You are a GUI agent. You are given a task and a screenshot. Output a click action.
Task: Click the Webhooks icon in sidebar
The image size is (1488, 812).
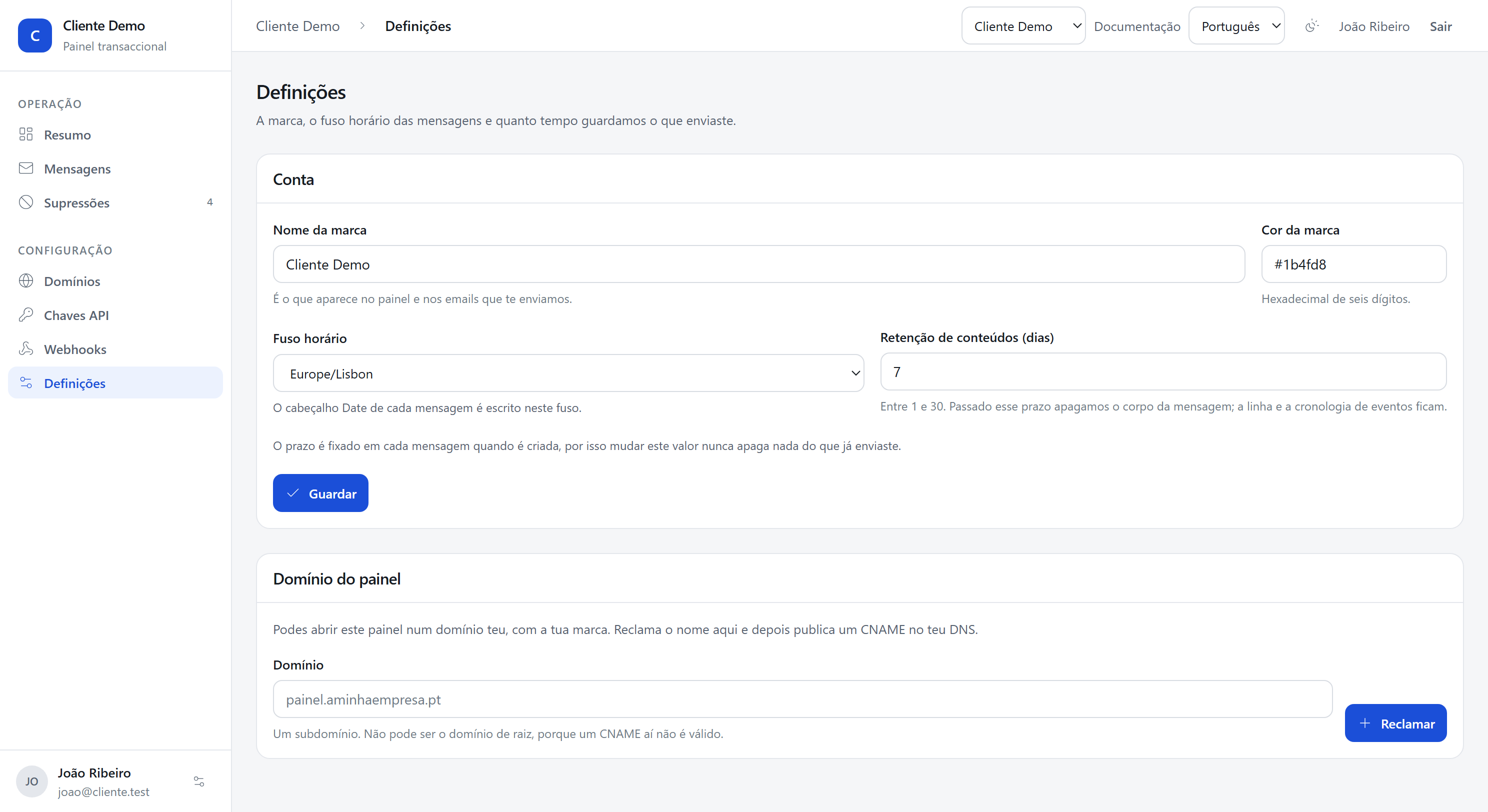[26, 348]
